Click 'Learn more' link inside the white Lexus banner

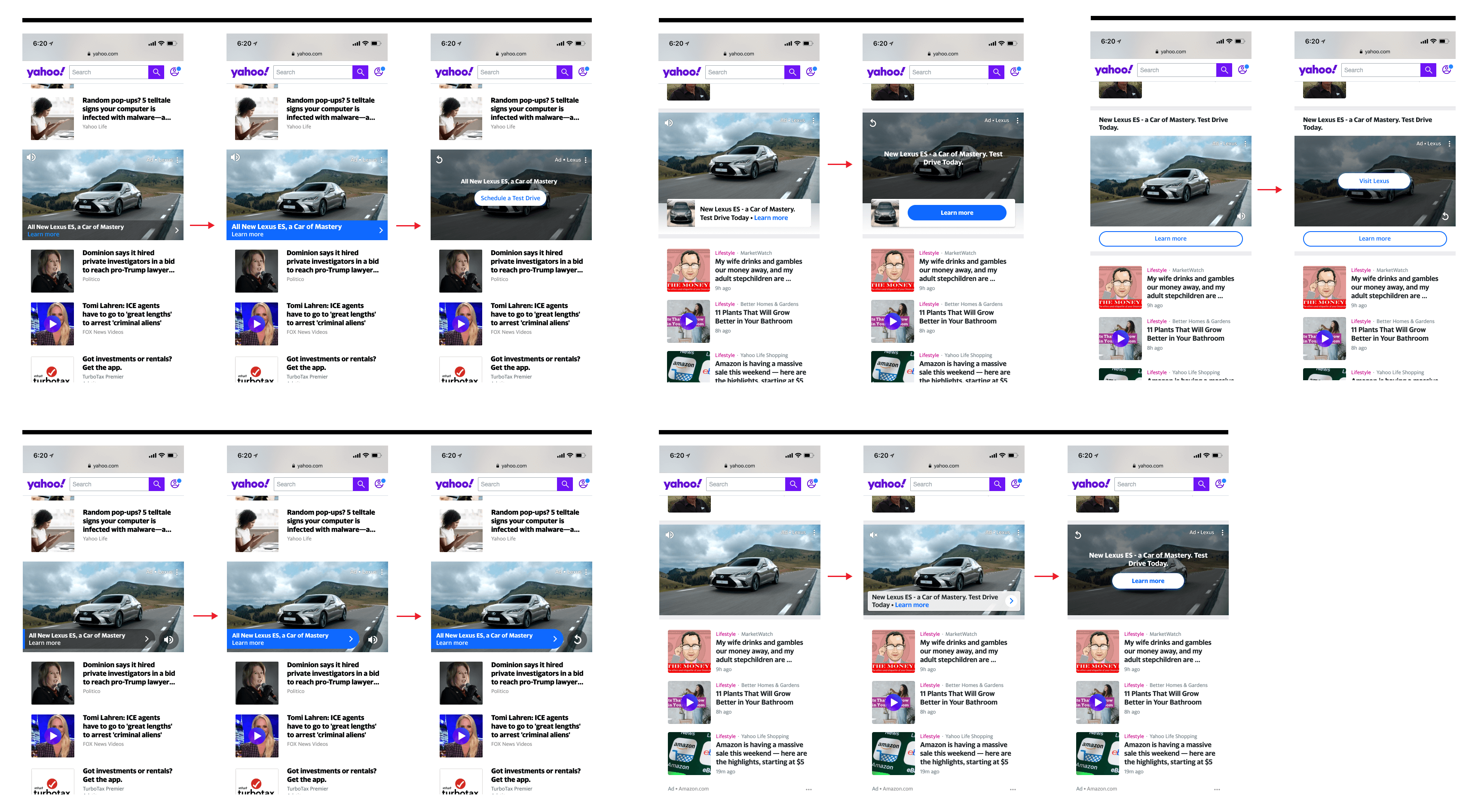pyautogui.click(x=912, y=605)
